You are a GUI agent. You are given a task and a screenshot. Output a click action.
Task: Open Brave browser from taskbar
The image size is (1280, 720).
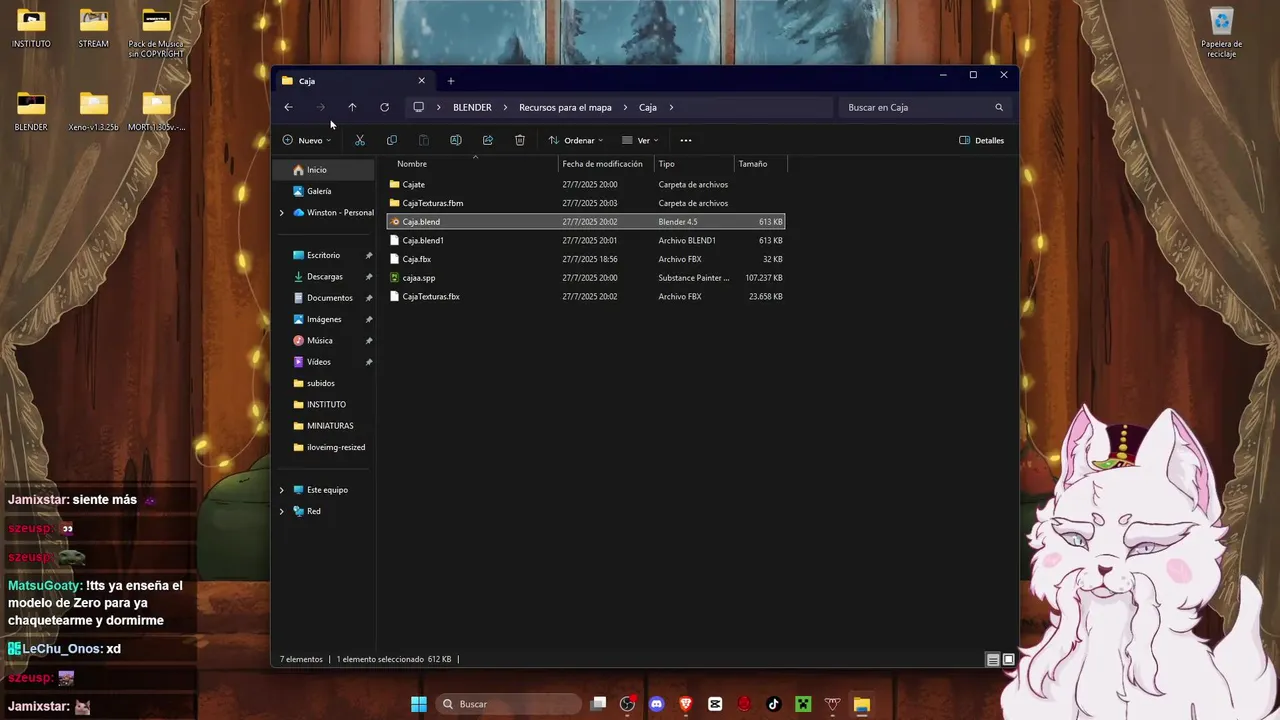click(x=686, y=704)
